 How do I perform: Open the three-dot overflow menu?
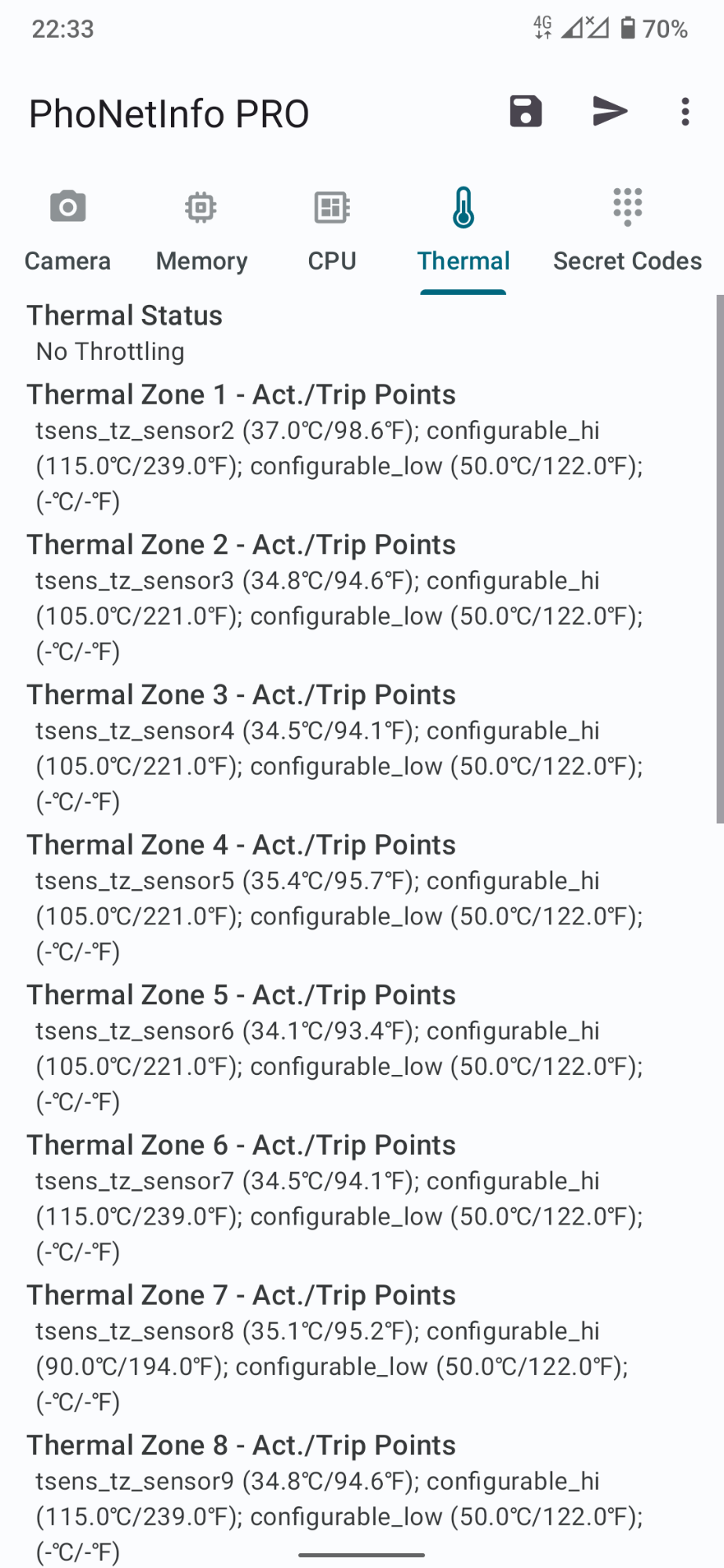coord(685,111)
